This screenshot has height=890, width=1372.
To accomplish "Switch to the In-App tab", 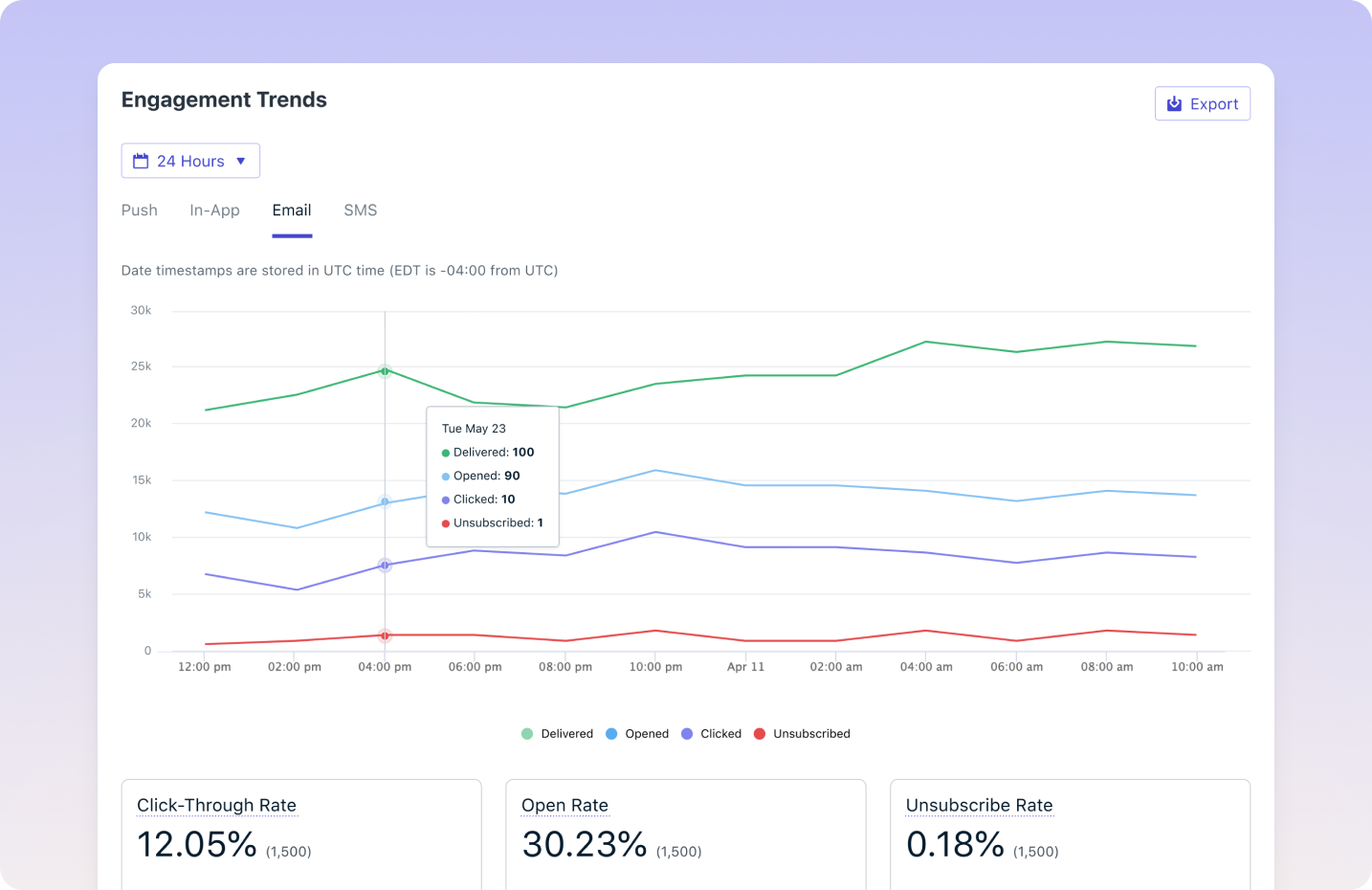I will click(214, 211).
